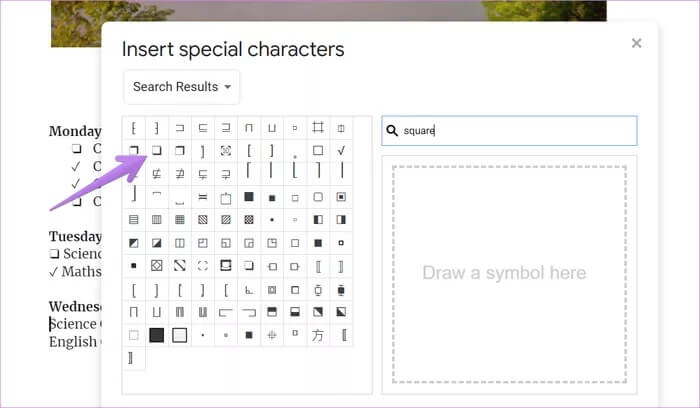Choose the largest white outlined square symbol

point(180,335)
